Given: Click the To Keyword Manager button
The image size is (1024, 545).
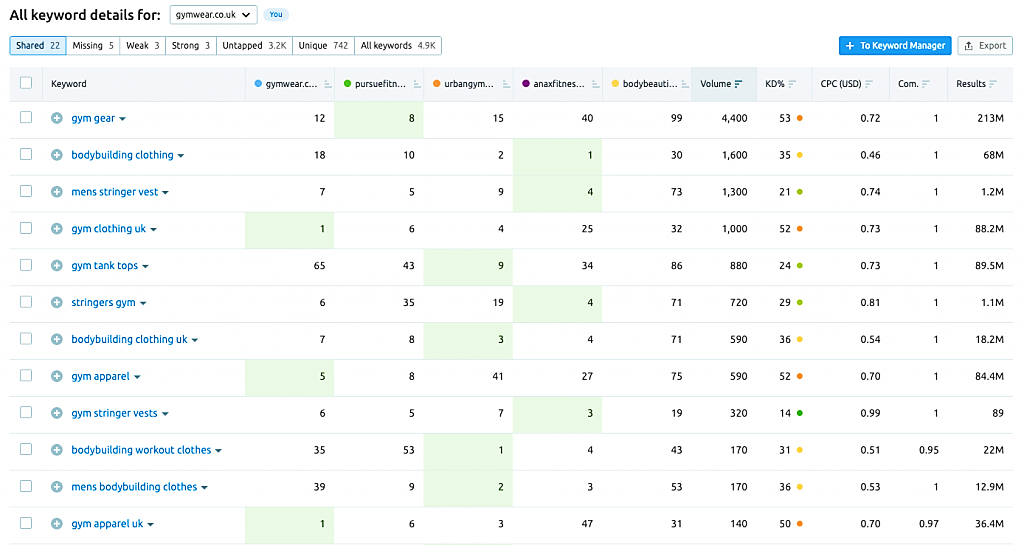Looking at the screenshot, I should click(895, 46).
